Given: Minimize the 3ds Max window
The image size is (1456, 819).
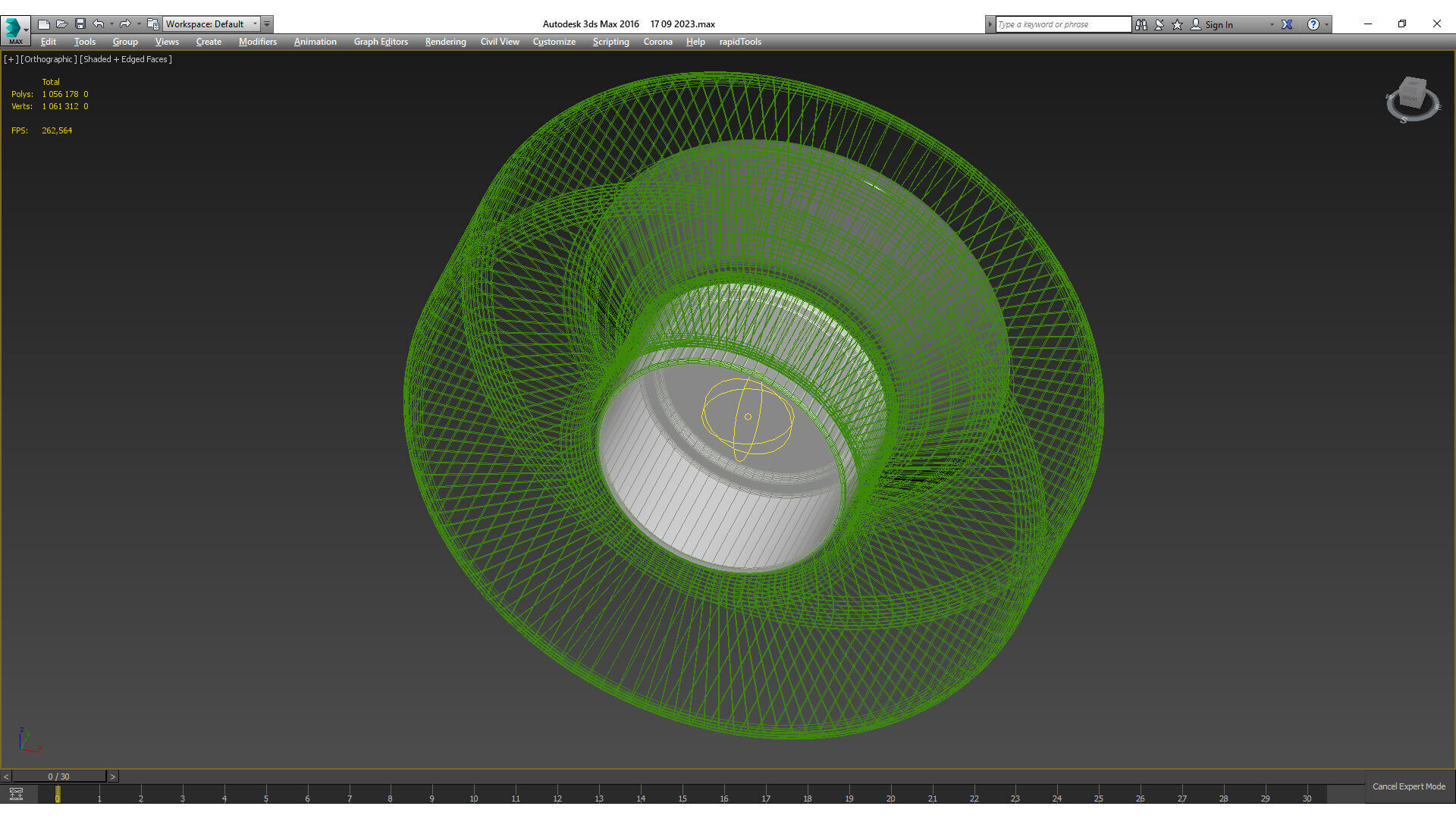Looking at the screenshot, I should [x=1368, y=24].
